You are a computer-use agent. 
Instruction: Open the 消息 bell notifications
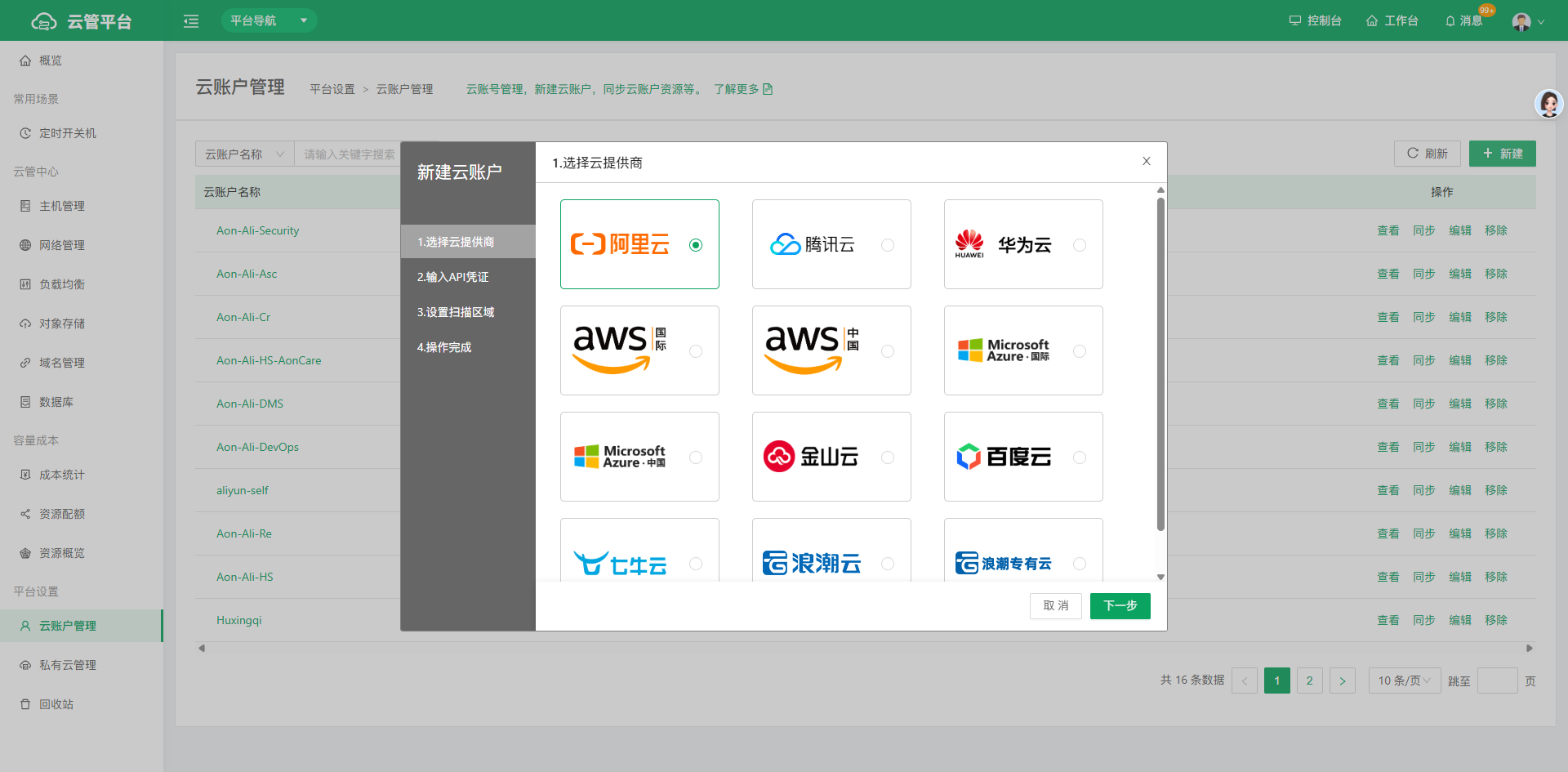[x=1450, y=20]
